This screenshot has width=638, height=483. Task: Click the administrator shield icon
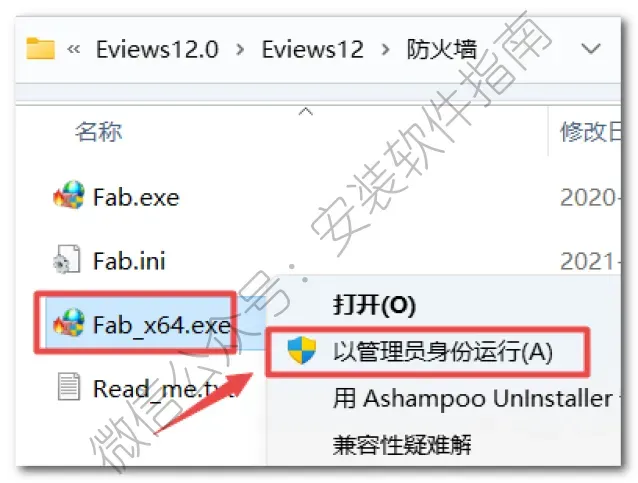pyautogui.click(x=302, y=350)
